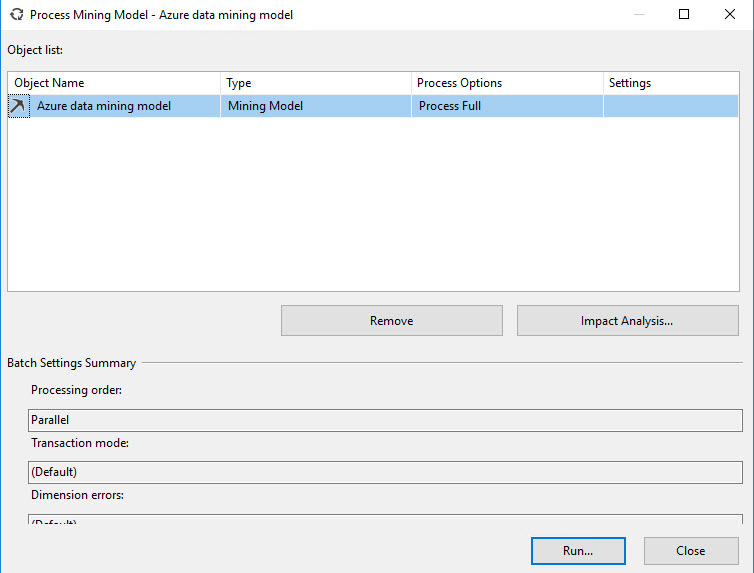The height and width of the screenshot is (573, 754).
Task: Maximize the dialog window
Action: click(684, 14)
